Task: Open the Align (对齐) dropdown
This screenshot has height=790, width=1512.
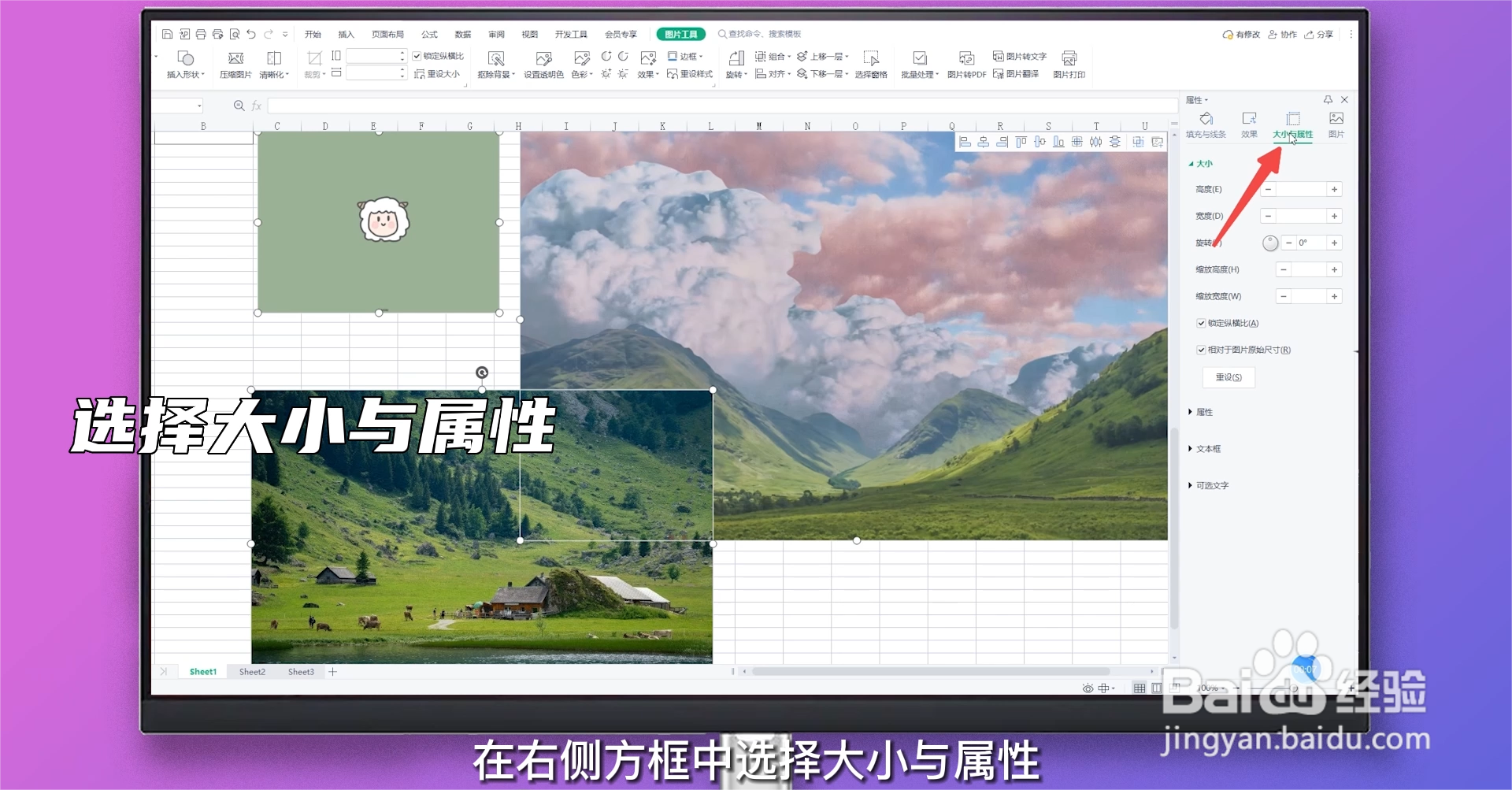Action: coord(773,74)
